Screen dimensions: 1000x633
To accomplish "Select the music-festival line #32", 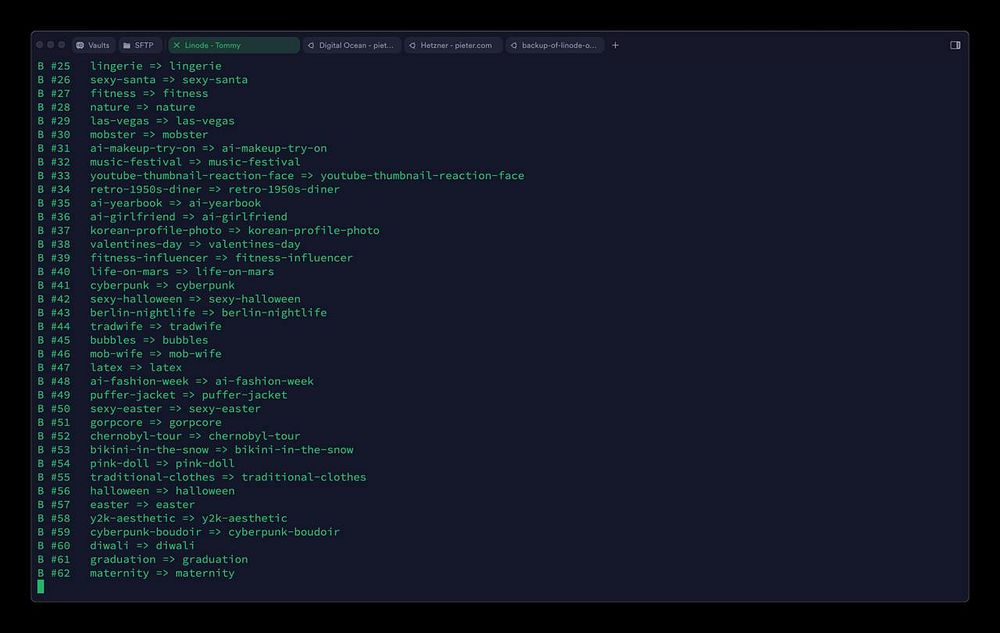I will [x=168, y=162].
